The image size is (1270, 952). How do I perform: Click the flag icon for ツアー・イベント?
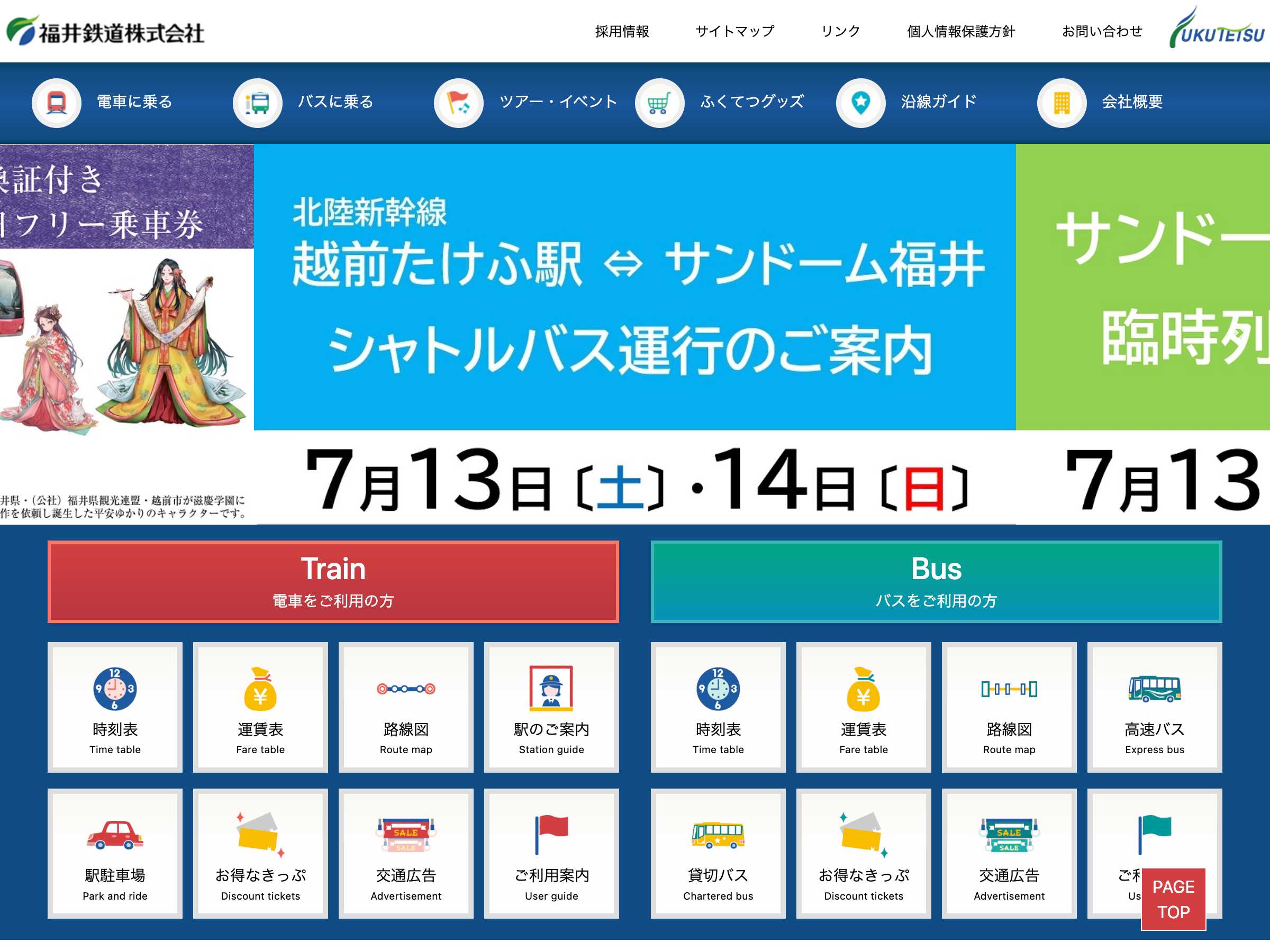(458, 103)
